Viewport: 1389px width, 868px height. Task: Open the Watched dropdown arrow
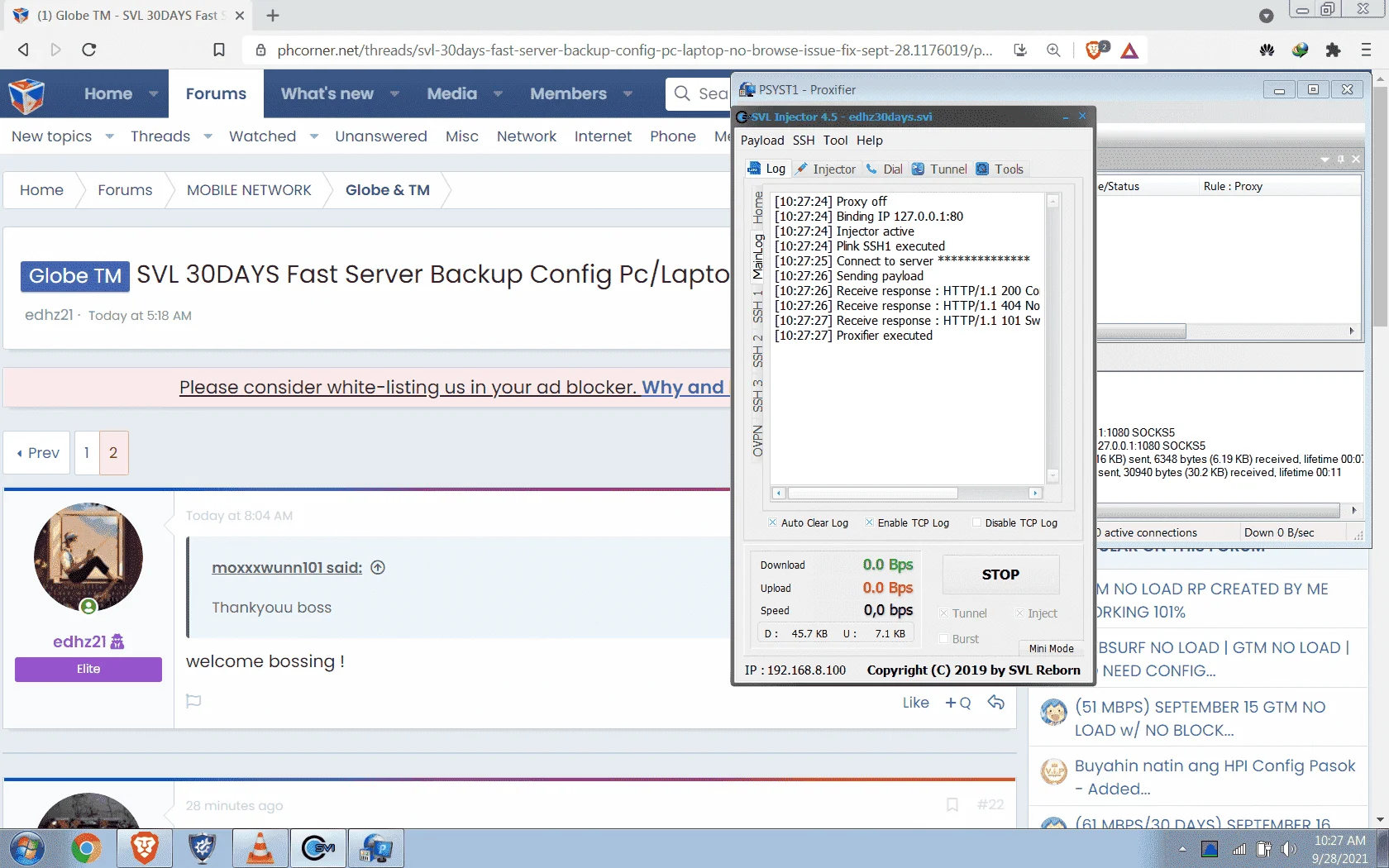(x=314, y=136)
